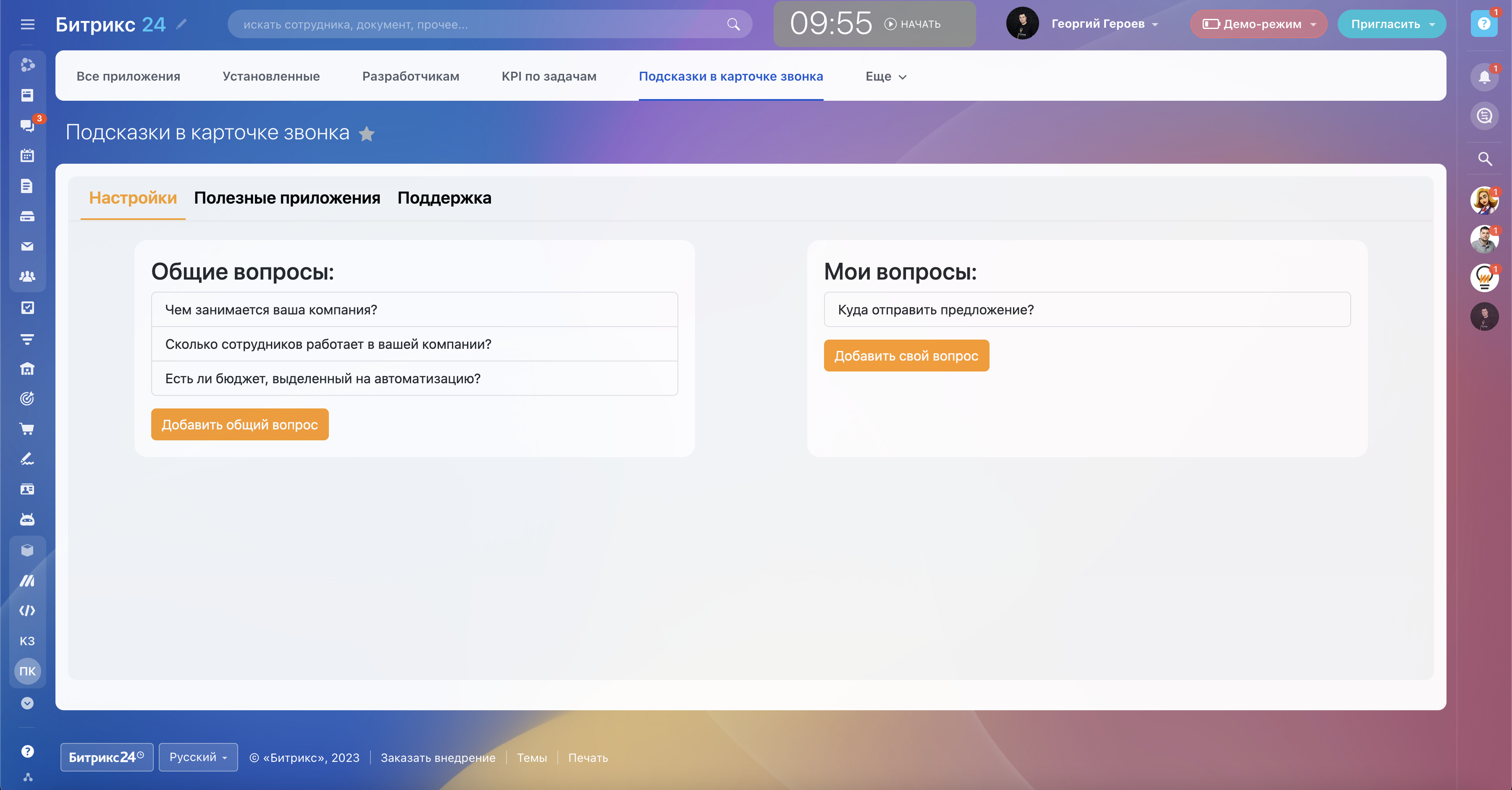This screenshot has width=1512, height=790.
Task: Open the help question mark in the top right
Action: pos(1484,24)
